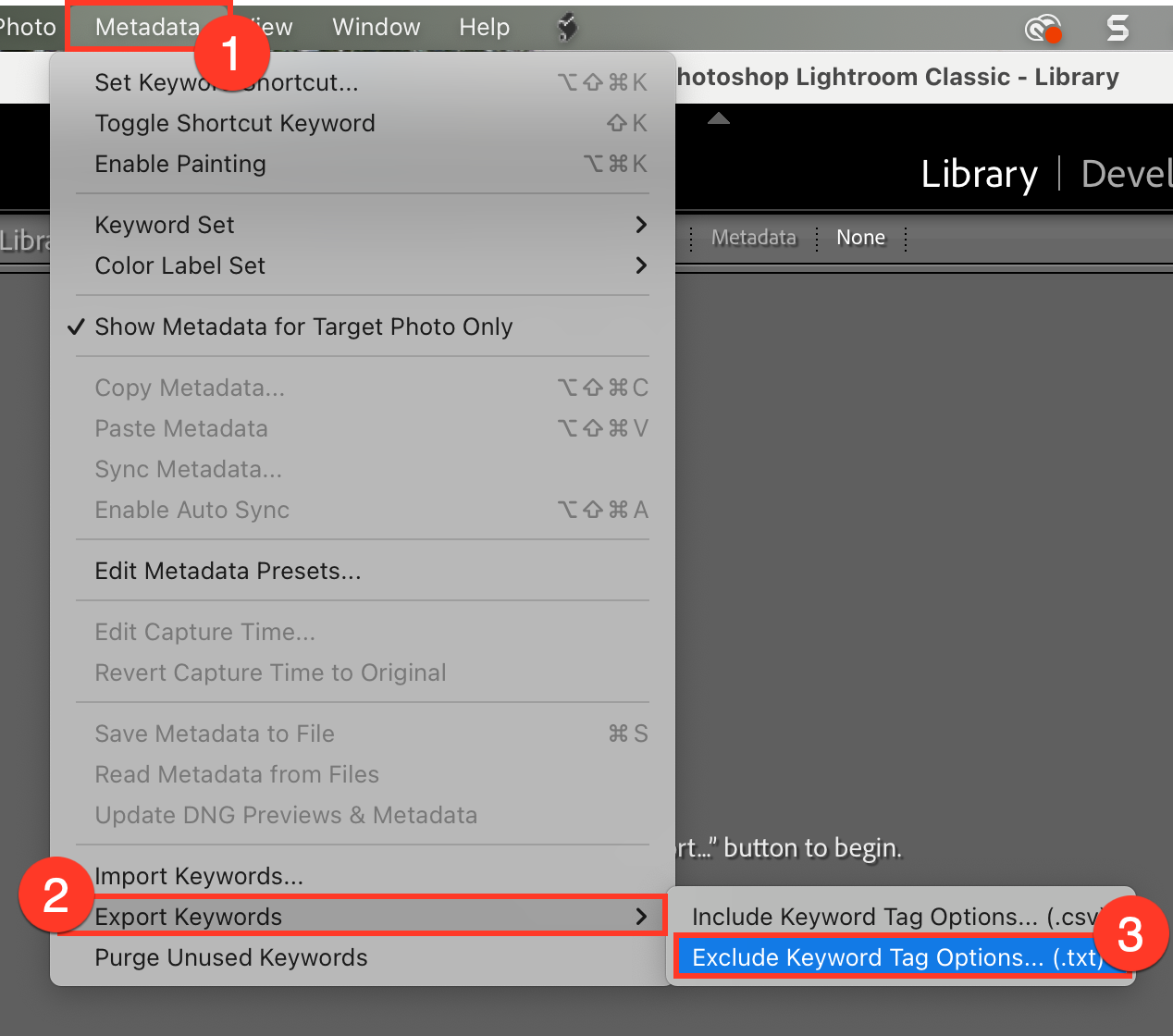This screenshot has height=1036, width=1173.
Task: Collapse top panel using the triangle arrow
Action: [719, 118]
